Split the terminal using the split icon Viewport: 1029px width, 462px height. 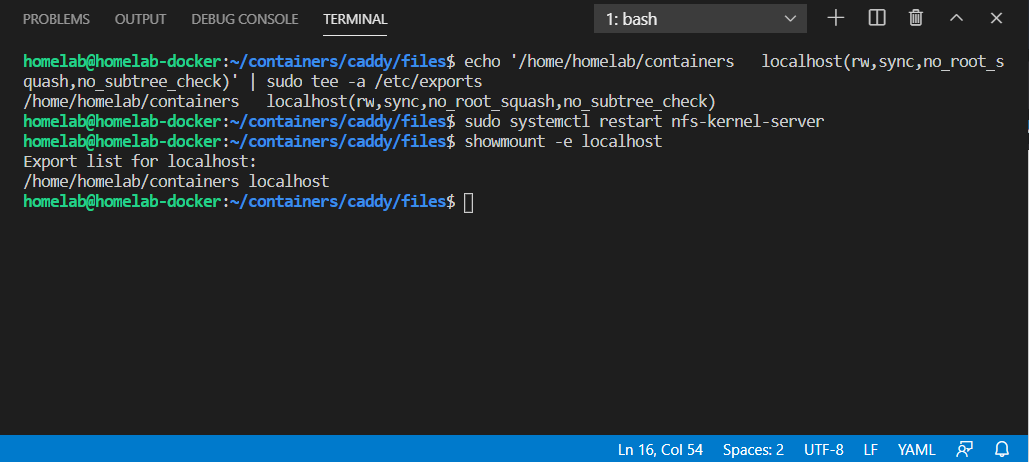[877, 18]
